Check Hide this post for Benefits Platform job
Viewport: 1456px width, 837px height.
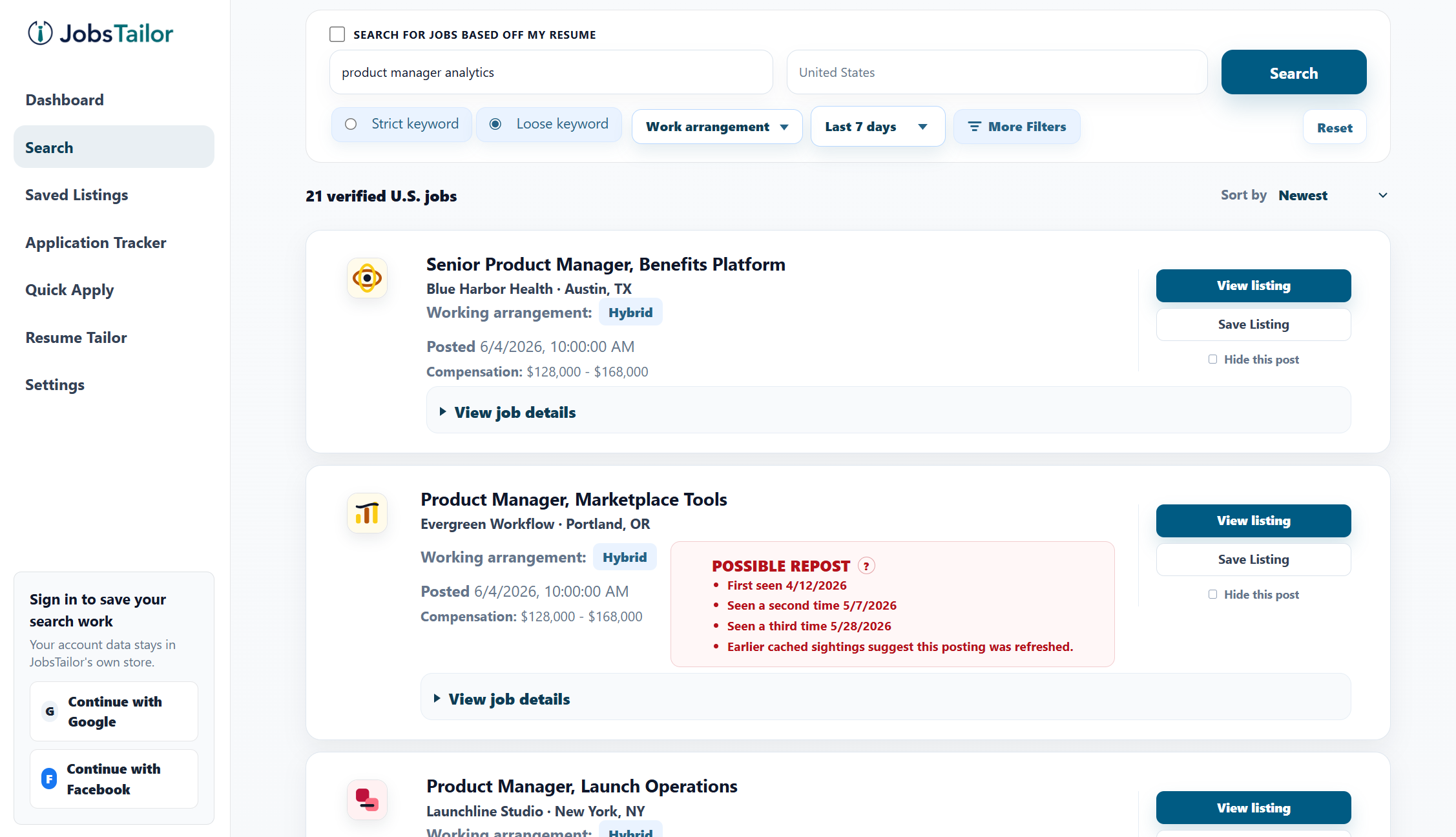1212,359
